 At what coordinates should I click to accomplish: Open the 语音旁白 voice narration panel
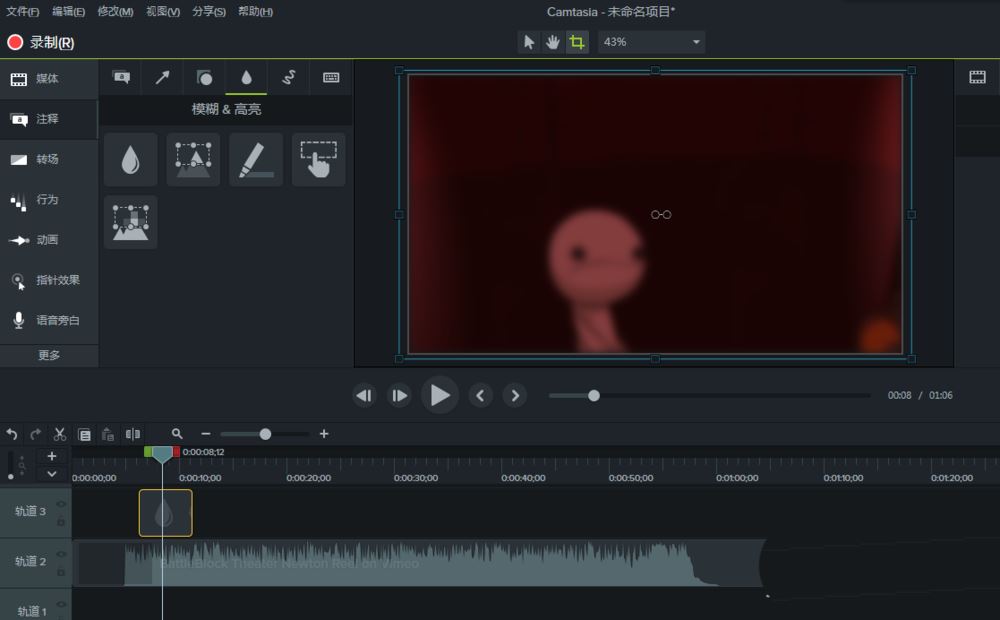[48, 320]
